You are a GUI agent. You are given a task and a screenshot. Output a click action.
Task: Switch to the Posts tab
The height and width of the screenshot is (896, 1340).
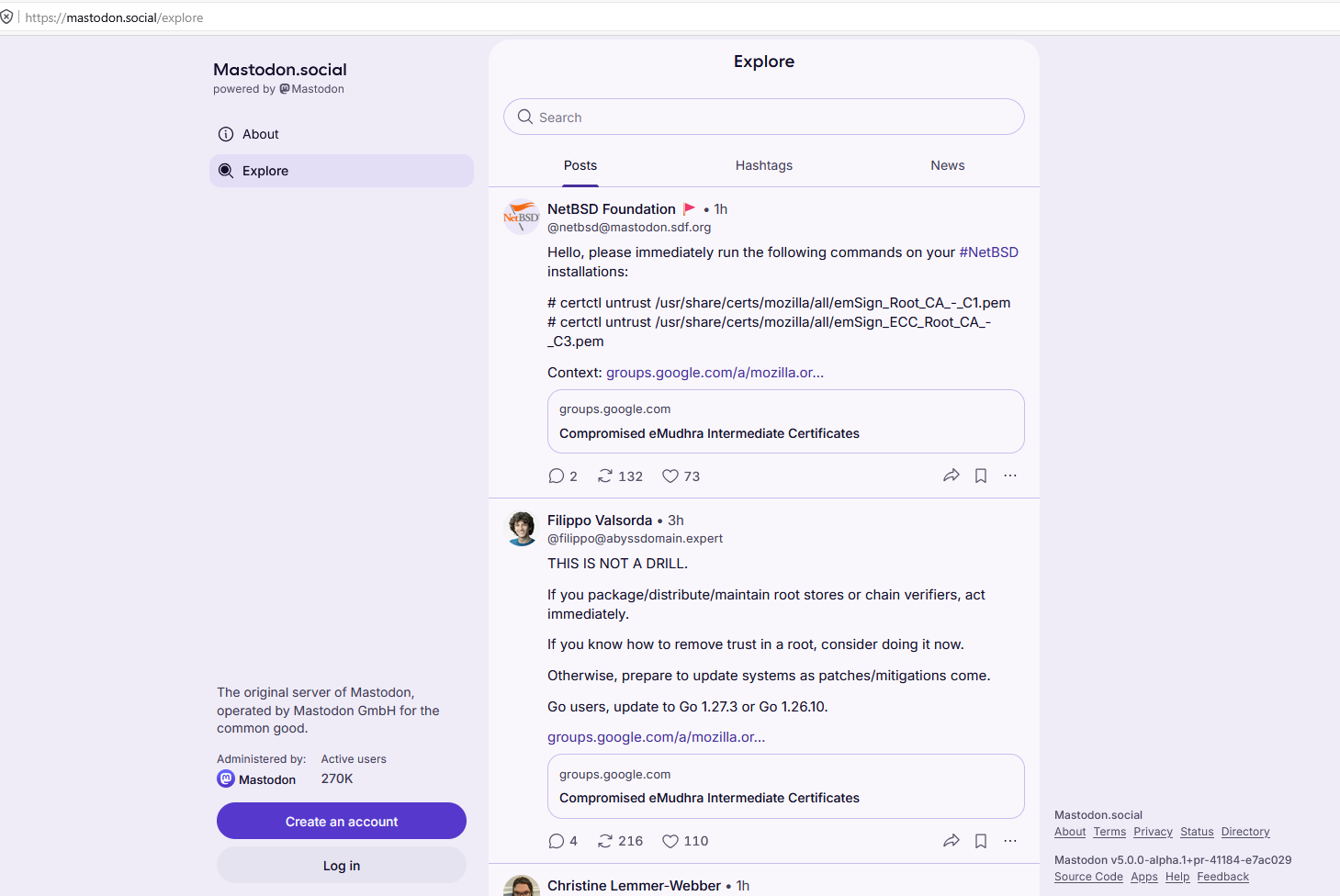tap(580, 165)
